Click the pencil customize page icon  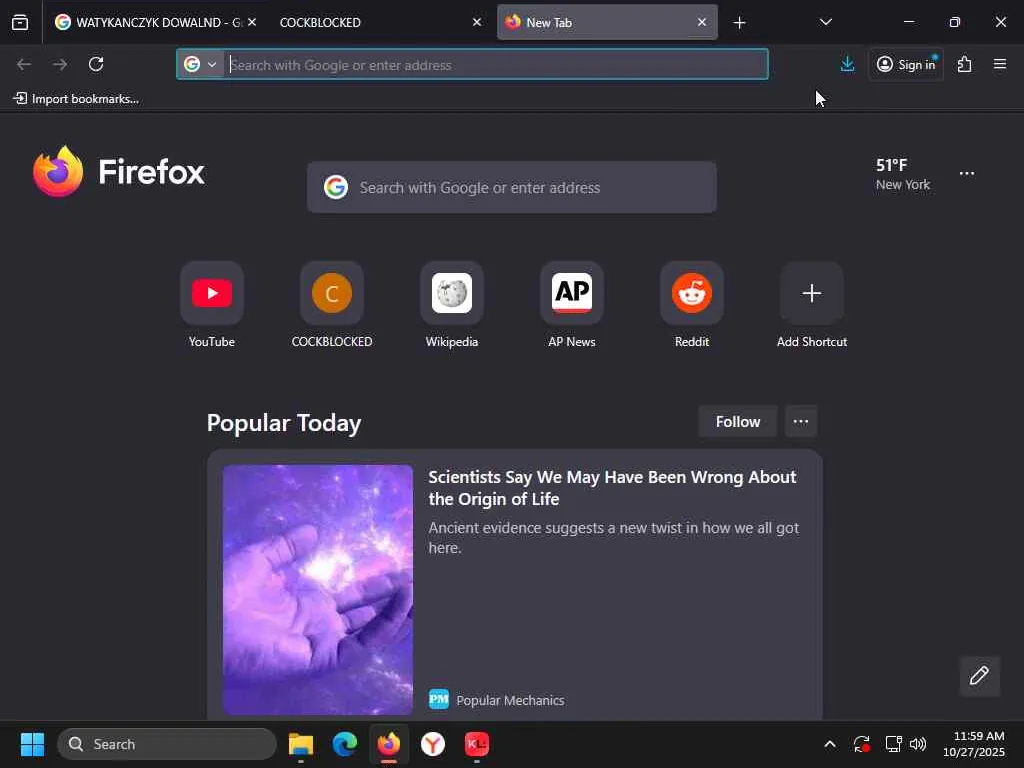point(980,676)
